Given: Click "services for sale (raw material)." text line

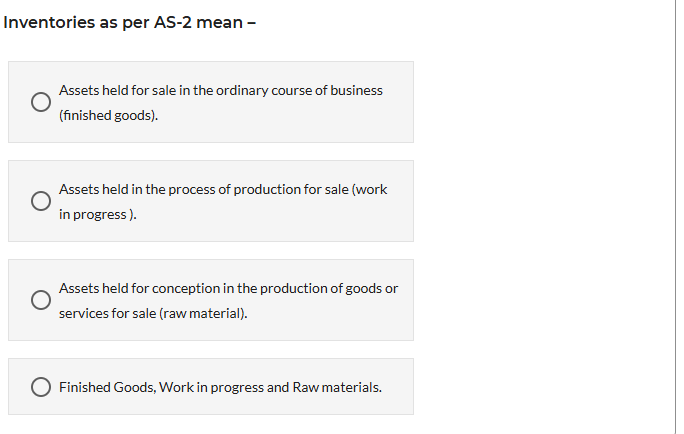Looking at the screenshot, I should click(152, 313).
